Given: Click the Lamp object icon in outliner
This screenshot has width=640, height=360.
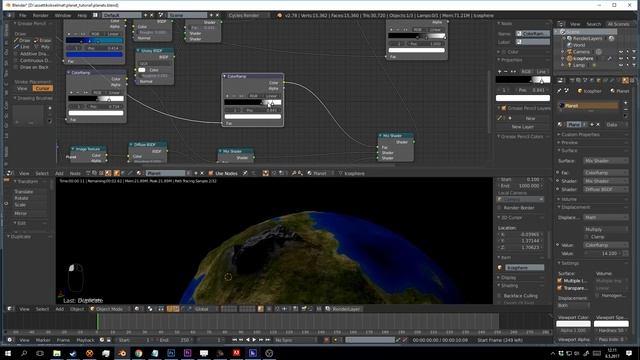Looking at the screenshot, I should (x=569, y=65).
